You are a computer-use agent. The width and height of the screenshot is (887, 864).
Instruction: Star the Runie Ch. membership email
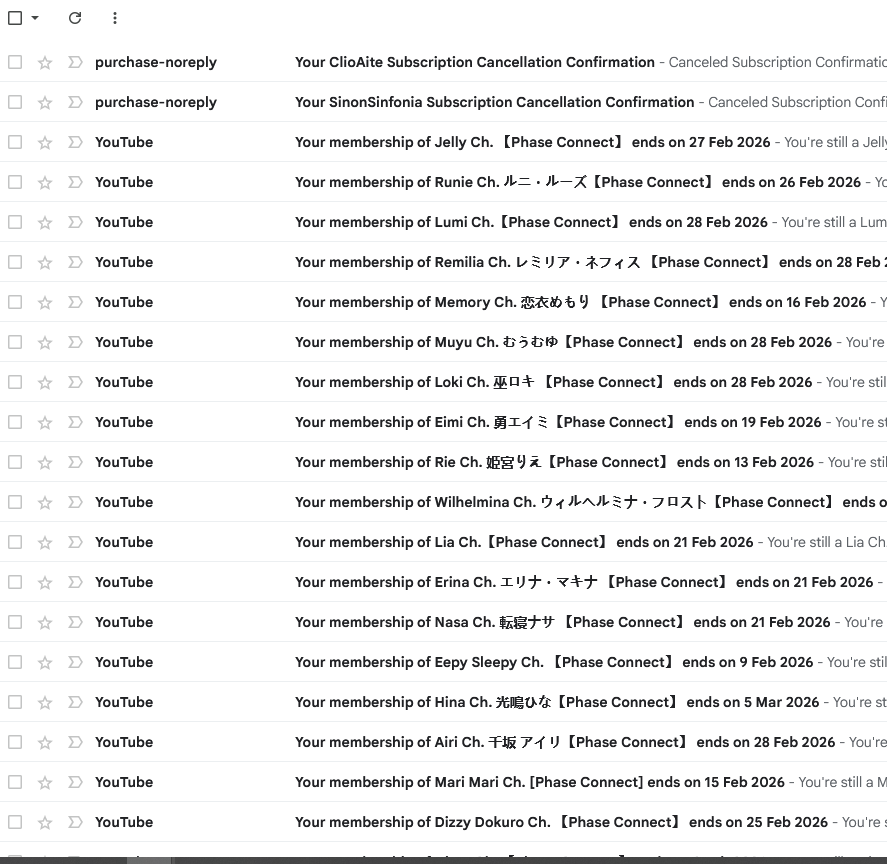(45, 182)
